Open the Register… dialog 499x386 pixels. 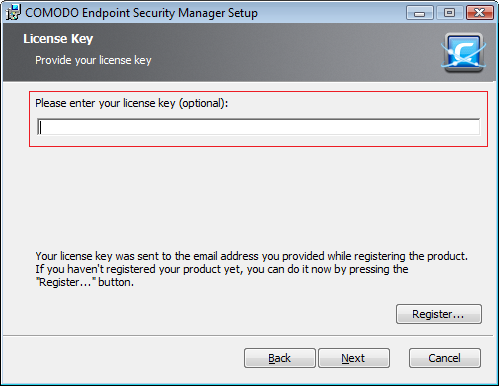(439, 314)
